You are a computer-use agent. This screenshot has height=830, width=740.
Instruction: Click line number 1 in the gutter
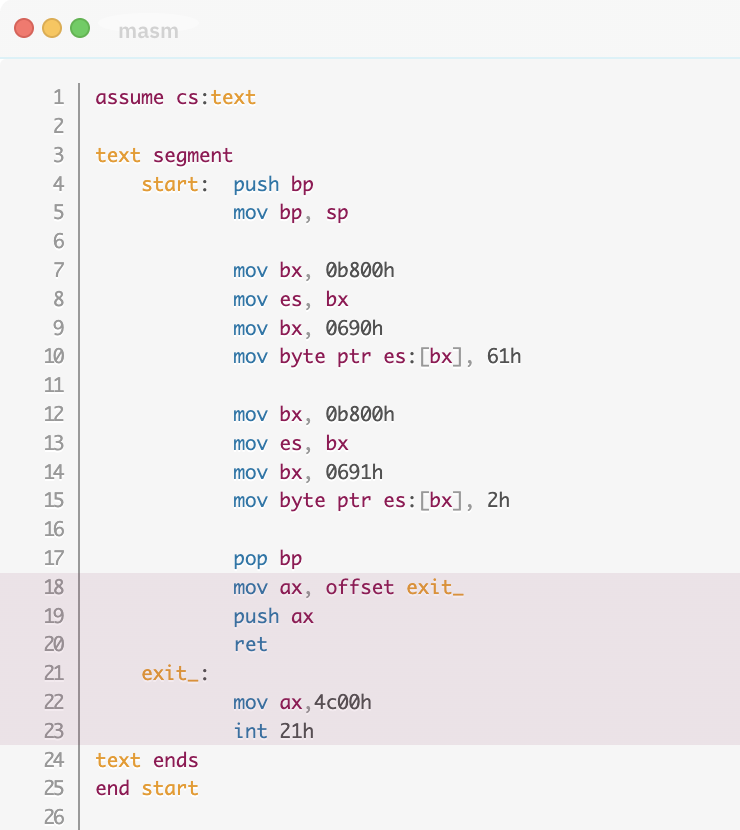click(58, 98)
